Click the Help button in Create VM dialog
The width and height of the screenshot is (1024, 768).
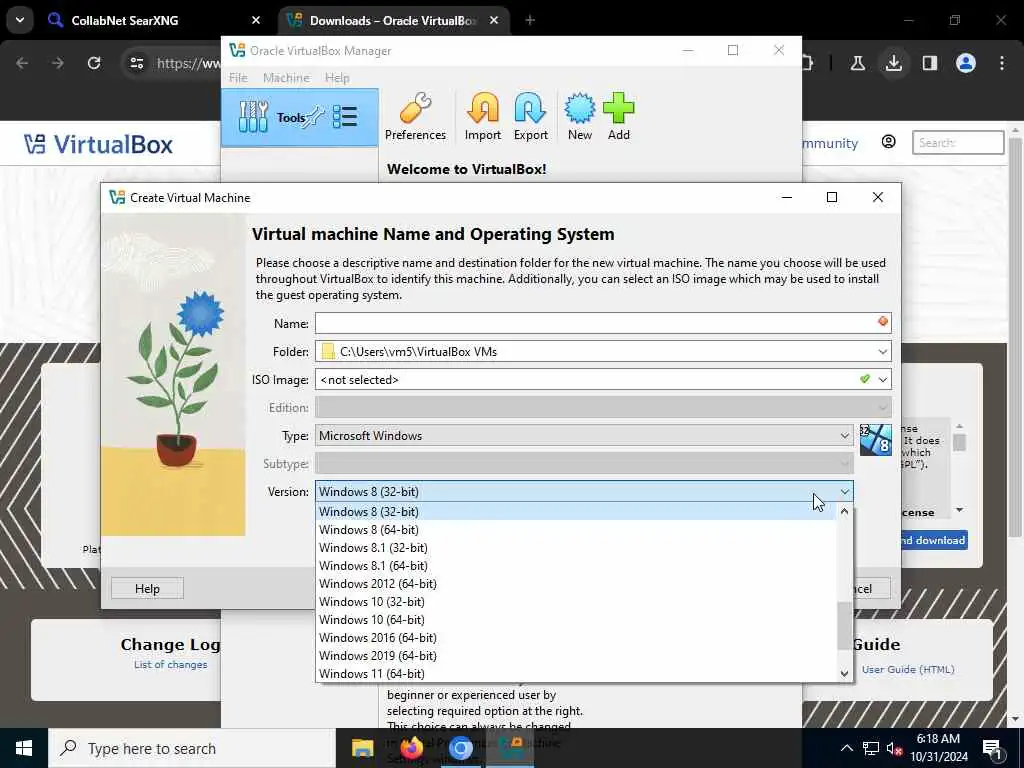pyautogui.click(x=147, y=588)
